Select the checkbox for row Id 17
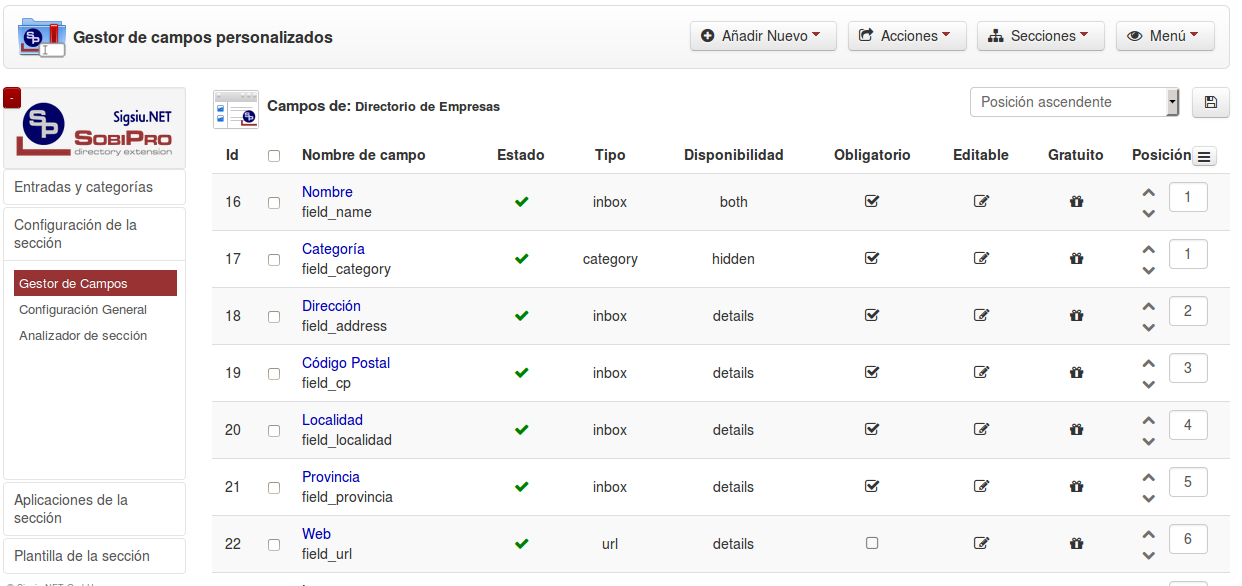This screenshot has height=586, width=1242. pyautogui.click(x=274, y=260)
